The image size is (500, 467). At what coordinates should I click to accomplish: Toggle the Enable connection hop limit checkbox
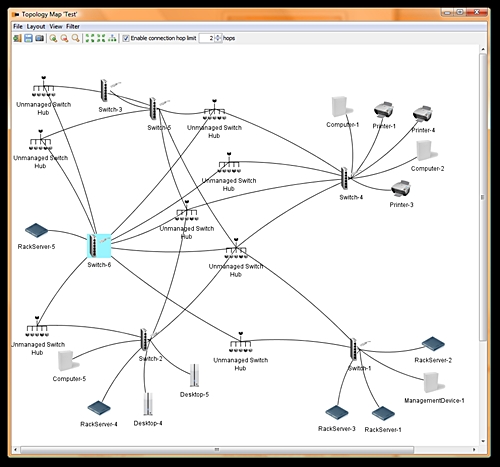click(x=126, y=38)
